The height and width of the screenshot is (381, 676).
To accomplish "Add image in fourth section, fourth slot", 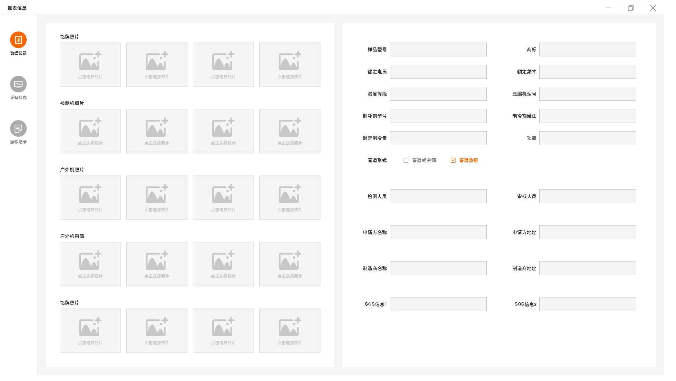I will [290, 264].
